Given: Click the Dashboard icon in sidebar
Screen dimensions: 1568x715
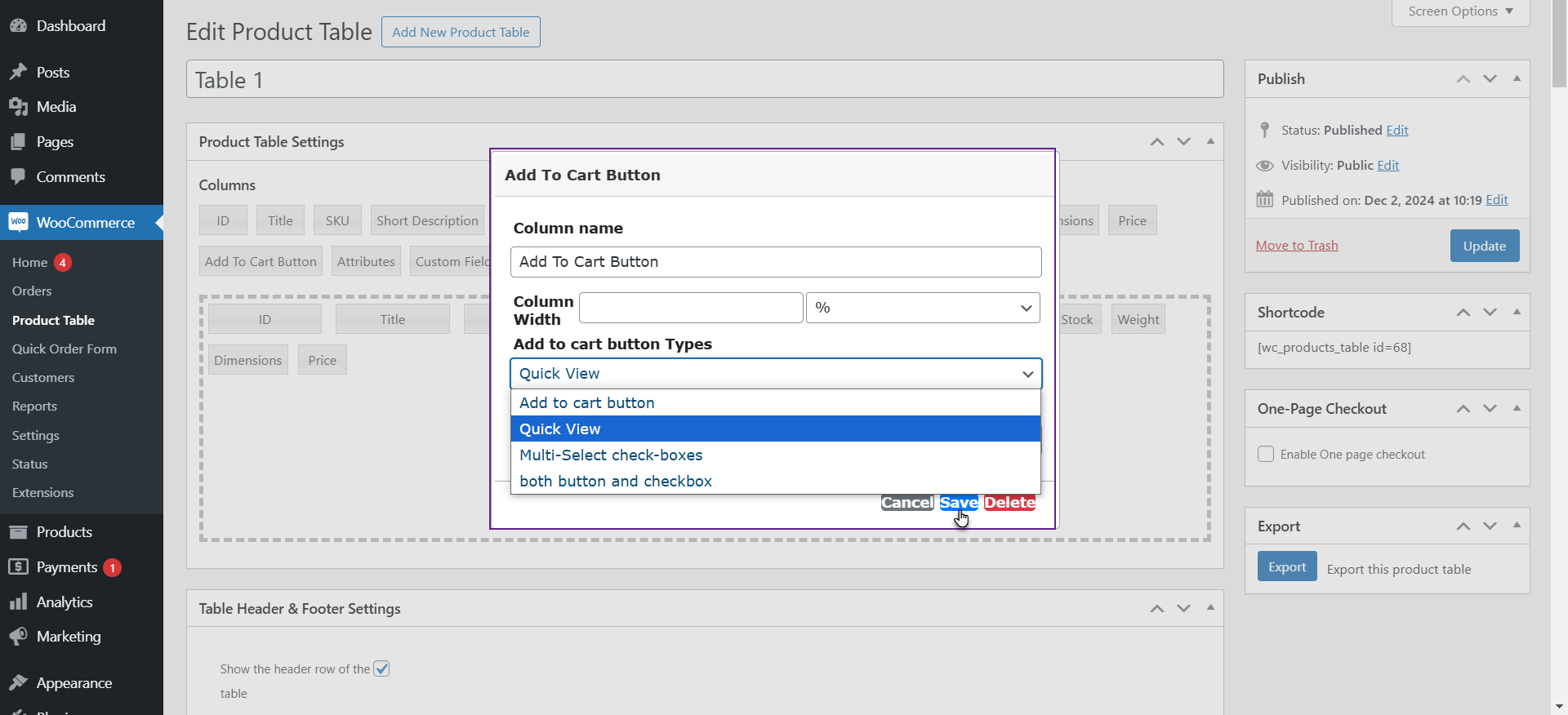Looking at the screenshot, I should tap(18, 26).
